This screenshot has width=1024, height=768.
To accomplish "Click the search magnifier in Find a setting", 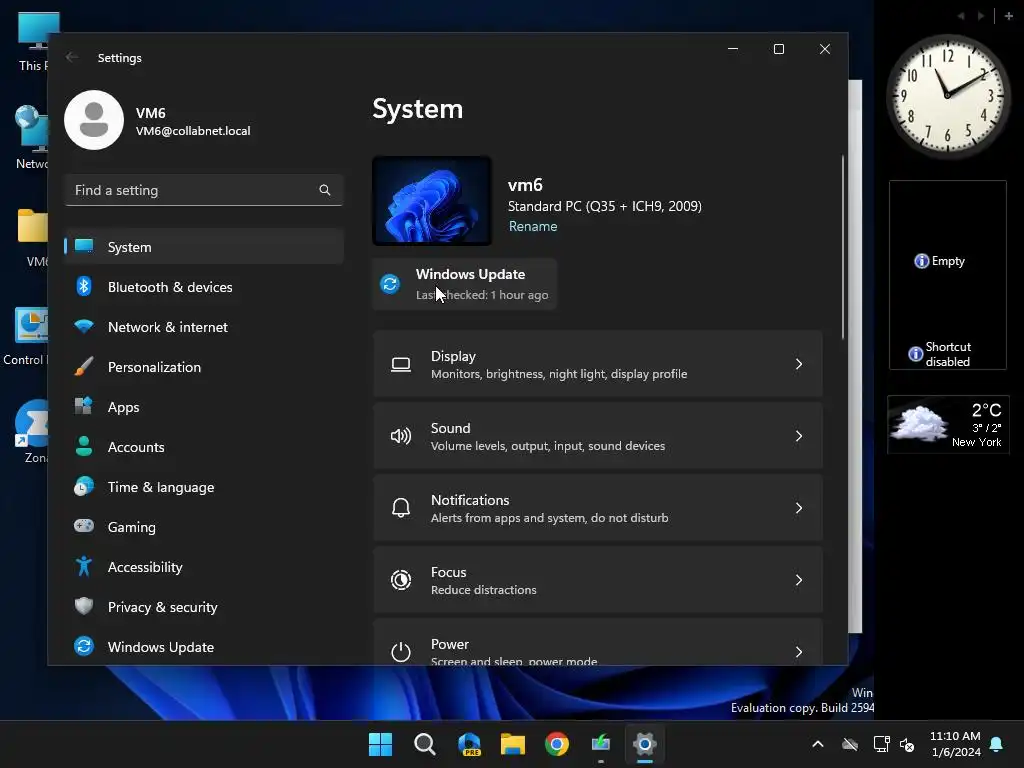I will [x=325, y=190].
